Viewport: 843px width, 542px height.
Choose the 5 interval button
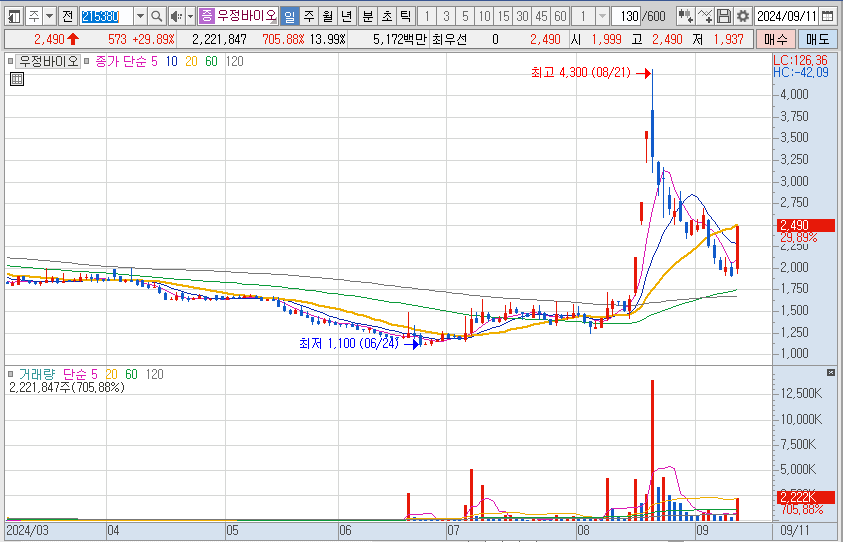coord(465,17)
